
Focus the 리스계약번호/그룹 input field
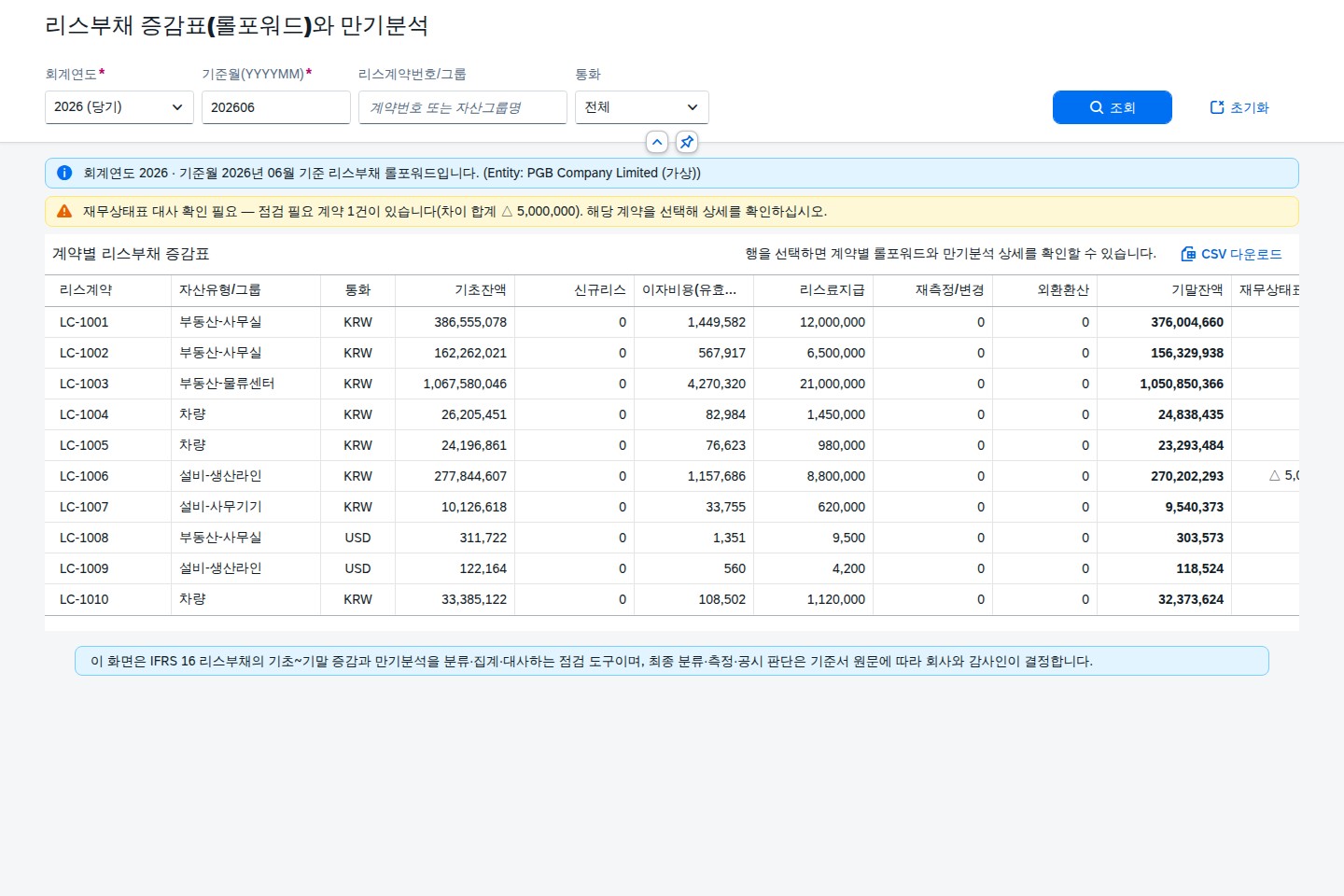(x=463, y=107)
